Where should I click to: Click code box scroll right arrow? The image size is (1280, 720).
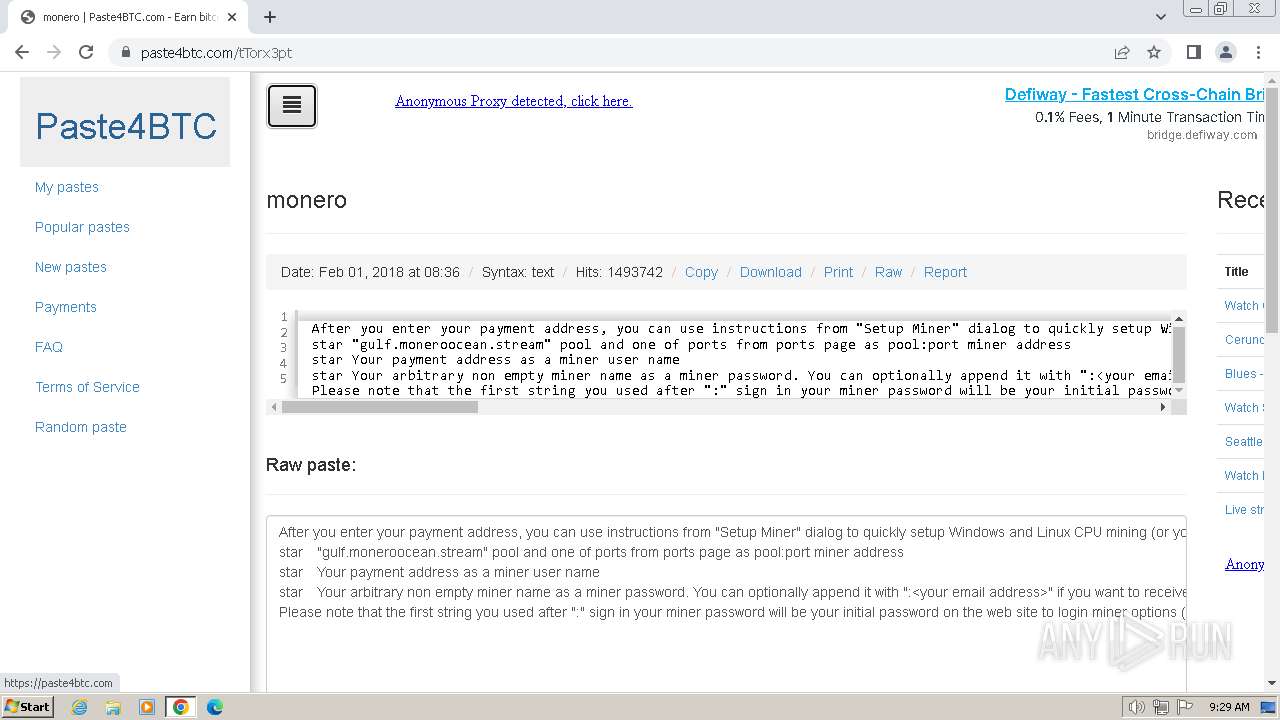1163,407
